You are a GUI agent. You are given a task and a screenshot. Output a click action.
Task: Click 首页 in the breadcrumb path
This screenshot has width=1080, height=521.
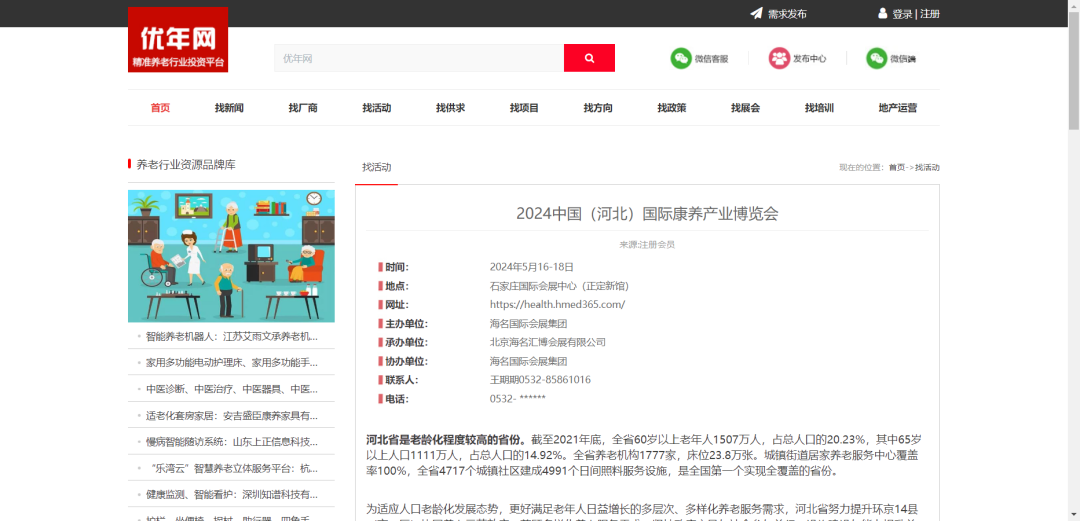coord(896,168)
